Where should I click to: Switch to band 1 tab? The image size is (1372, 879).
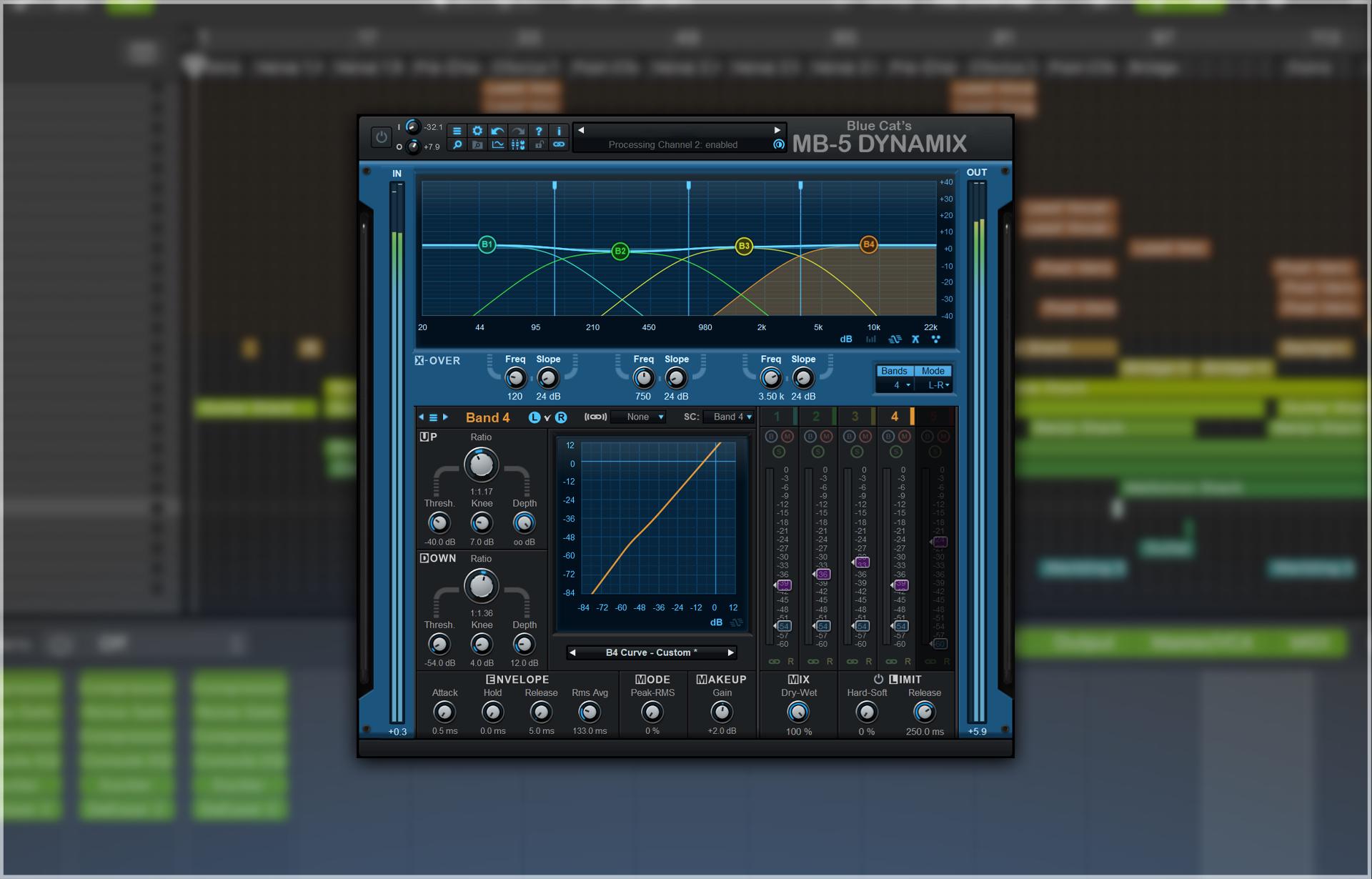point(779,417)
